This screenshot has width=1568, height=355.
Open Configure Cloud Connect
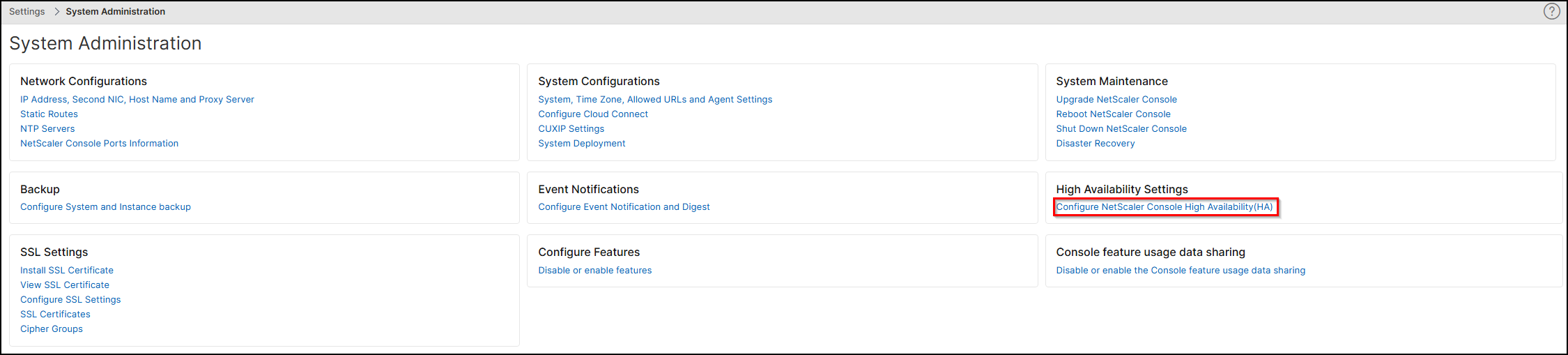click(593, 114)
